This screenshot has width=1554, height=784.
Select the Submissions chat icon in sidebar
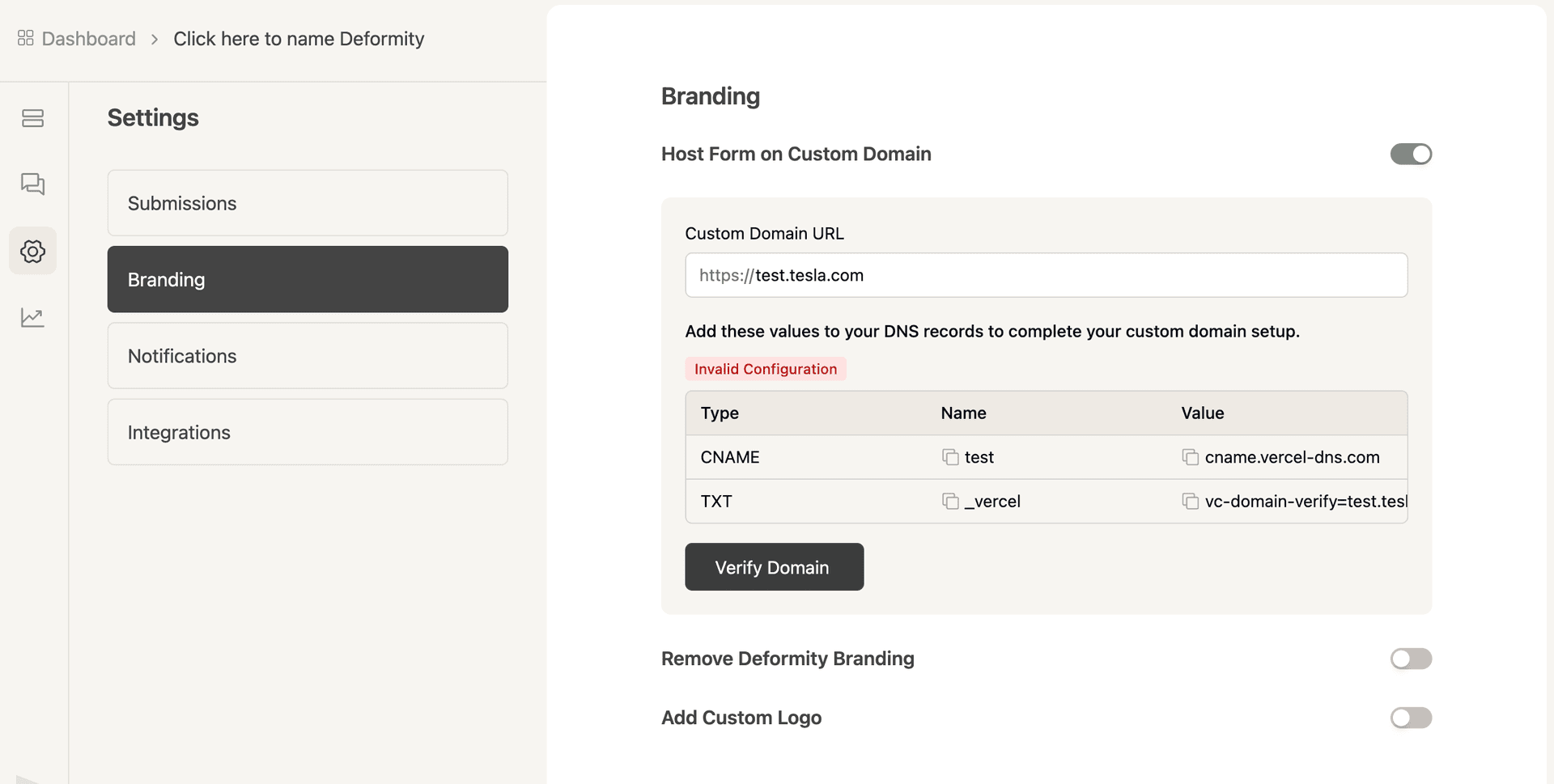(32, 184)
